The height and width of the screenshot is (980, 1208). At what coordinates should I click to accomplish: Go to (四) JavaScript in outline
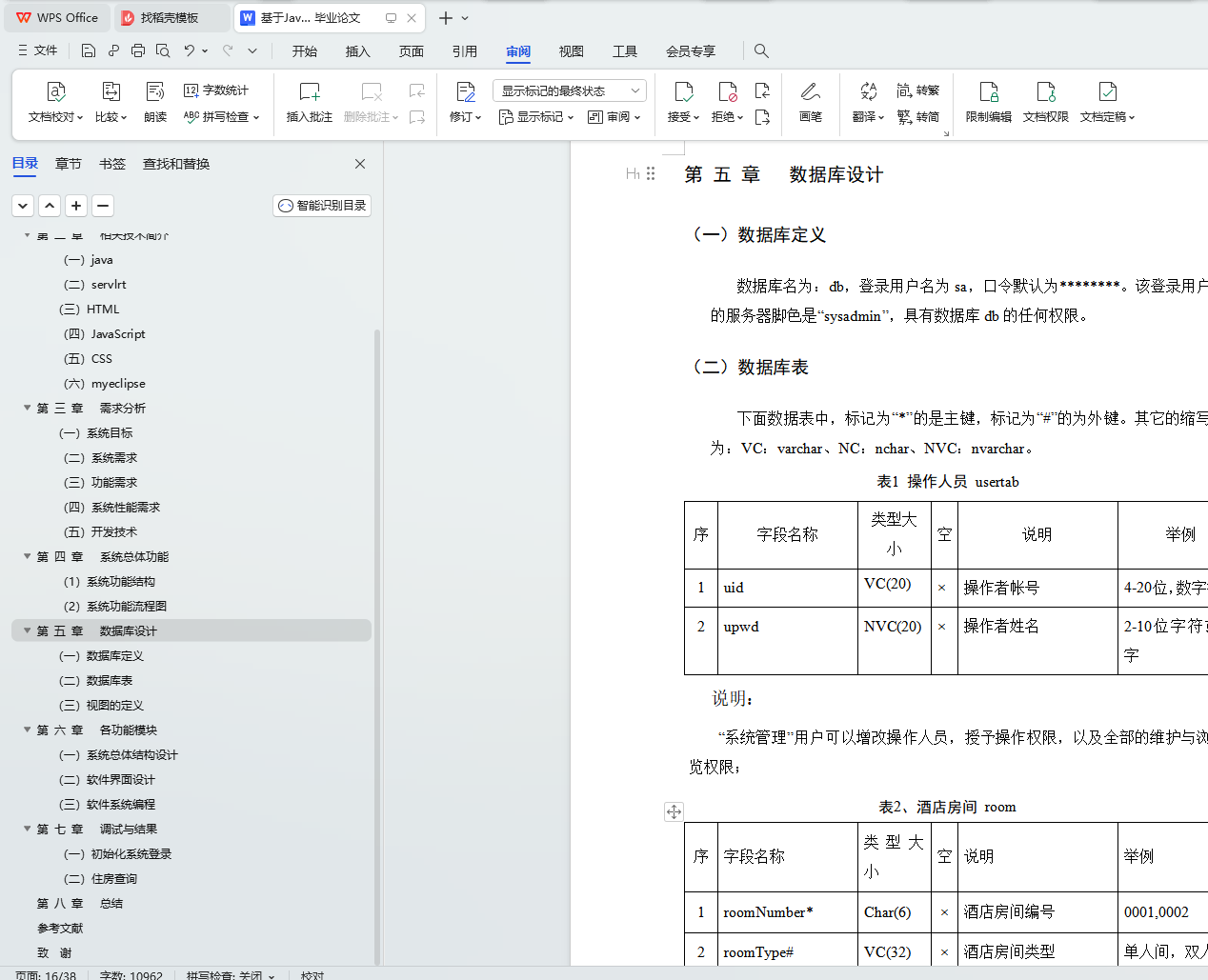click(x=105, y=333)
